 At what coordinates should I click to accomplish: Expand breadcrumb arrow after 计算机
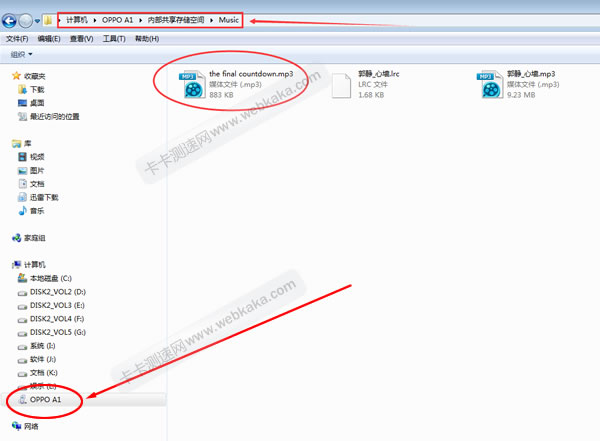point(94,20)
